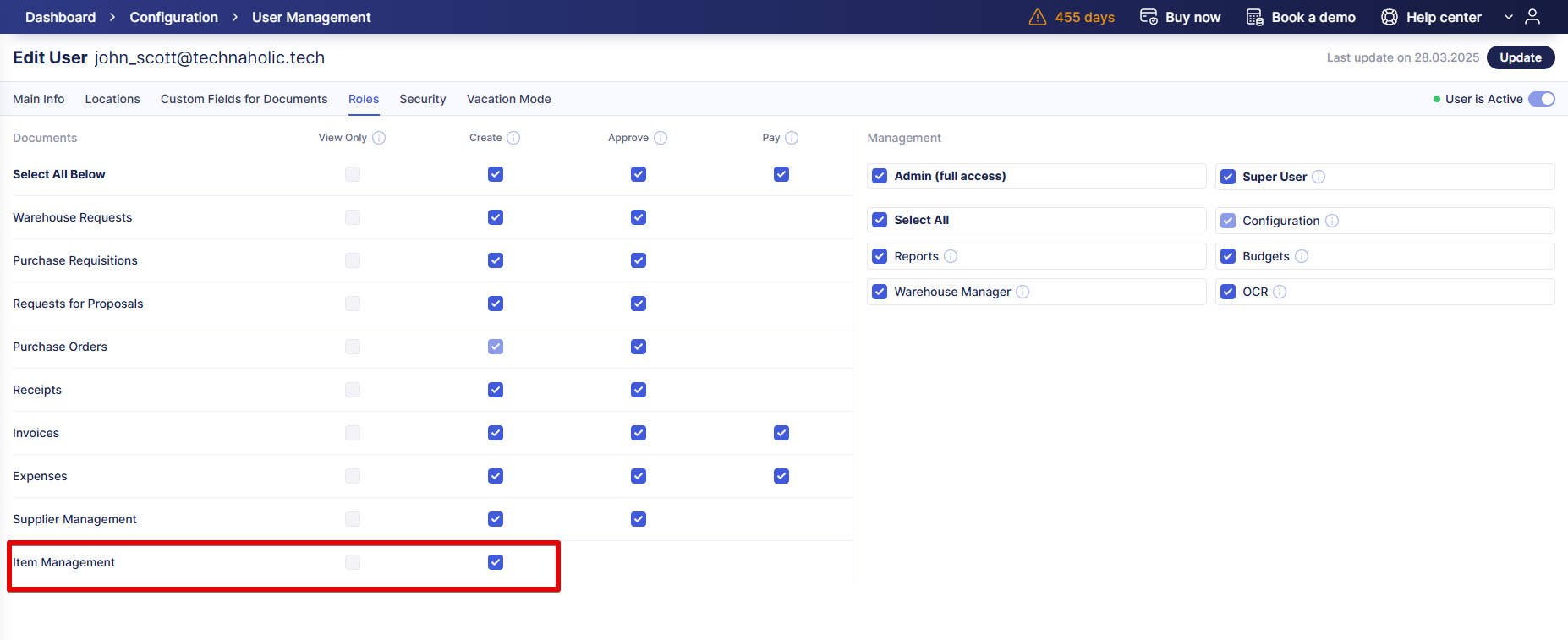Uncheck Pay permission for Invoices
The image size is (1568, 640).
coord(781,433)
